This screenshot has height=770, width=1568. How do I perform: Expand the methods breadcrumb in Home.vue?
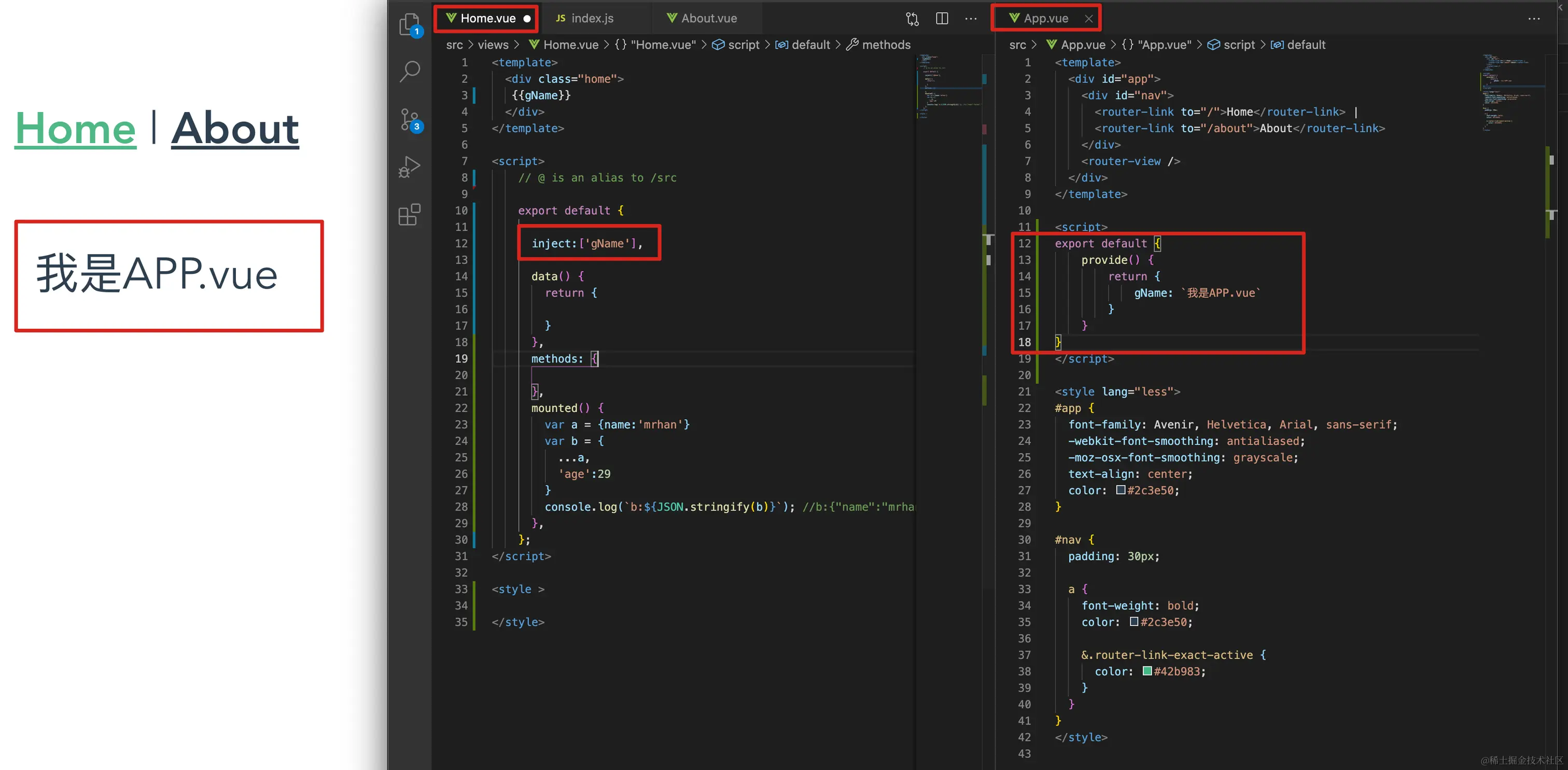pos(886,45)
